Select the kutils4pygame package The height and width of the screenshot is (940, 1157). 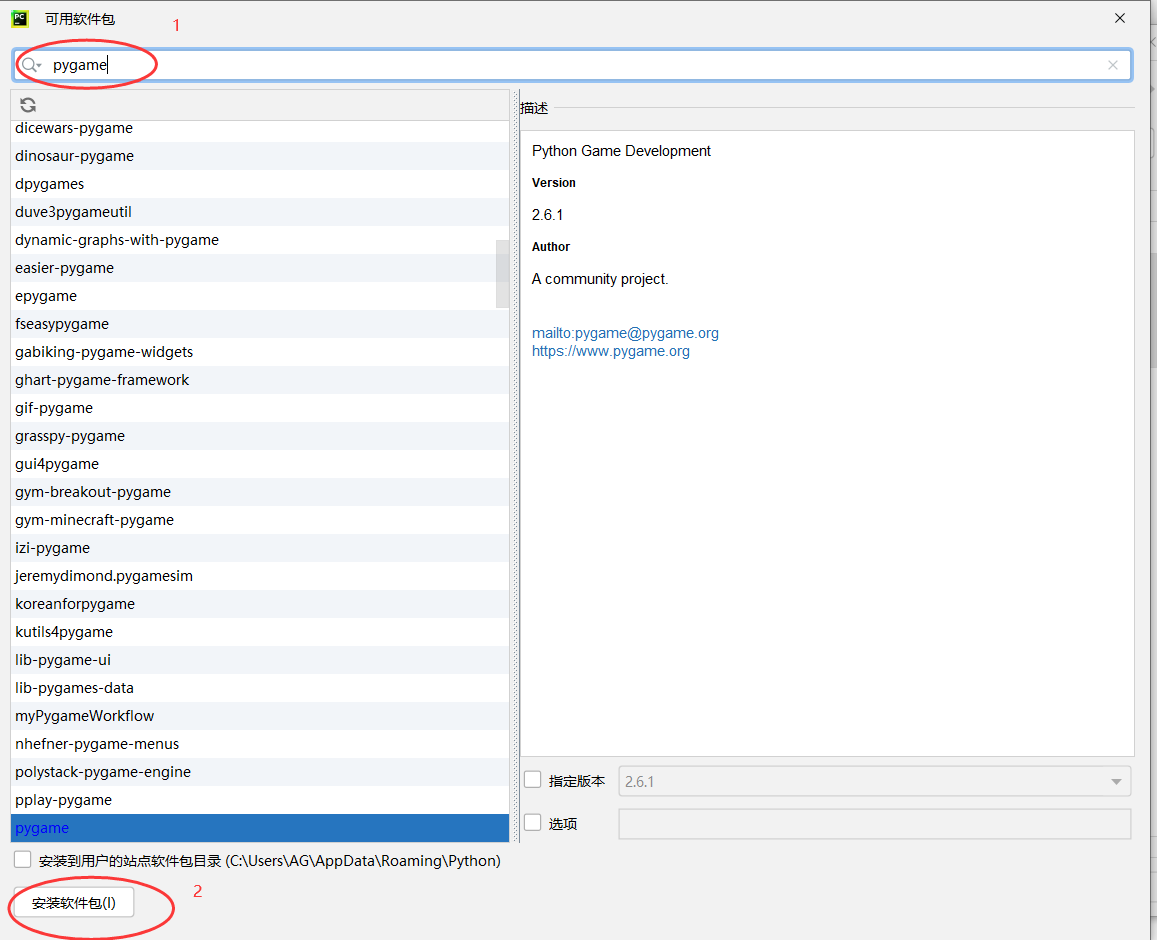click(x=260, y=633)
